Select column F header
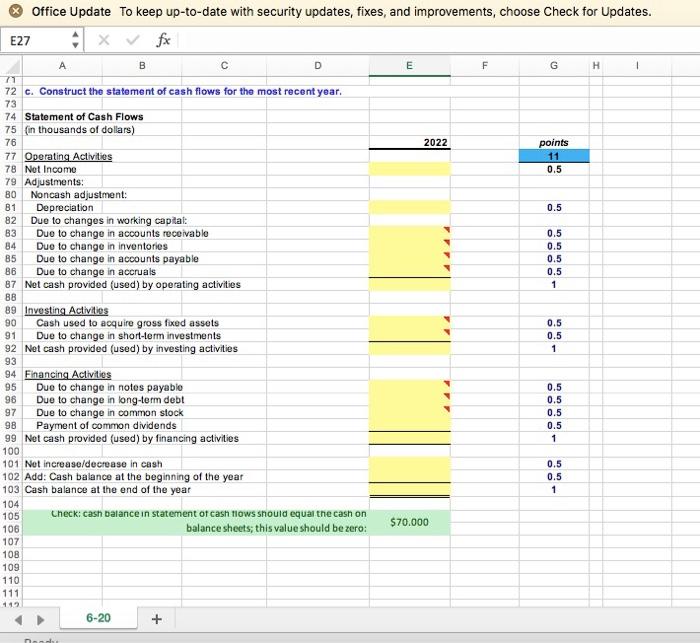The image size is (700, 643). 485,66
